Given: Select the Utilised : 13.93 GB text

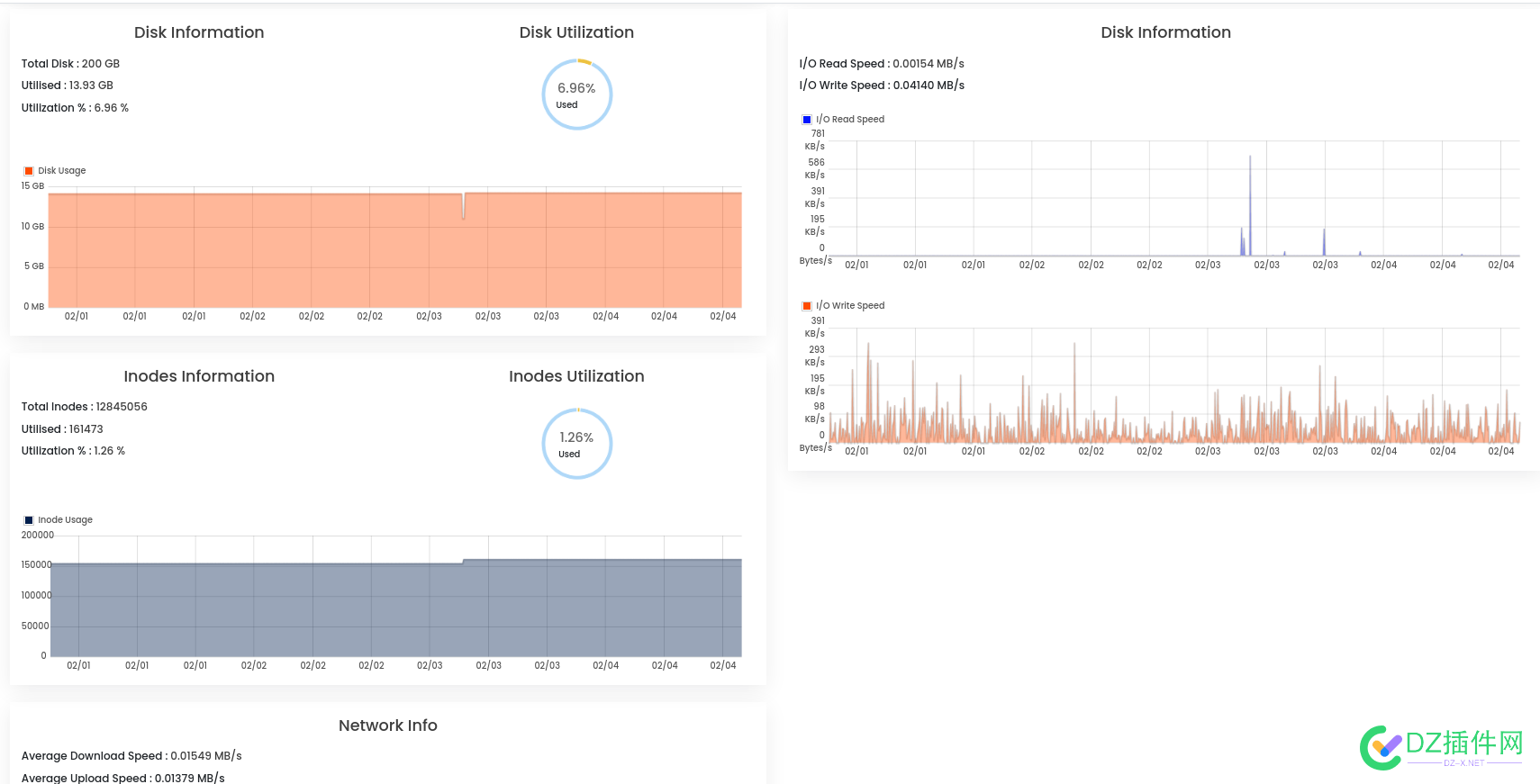Looking at the screenshot, I should pos(68,86).
